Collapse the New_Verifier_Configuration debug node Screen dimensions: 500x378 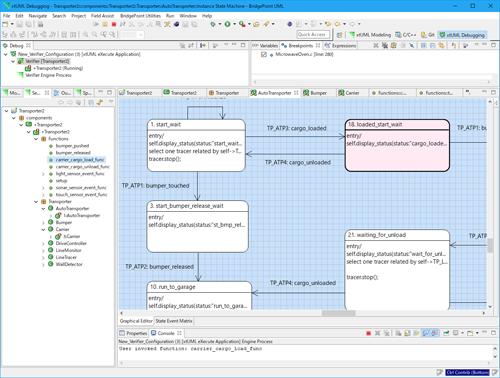point(6,54)
